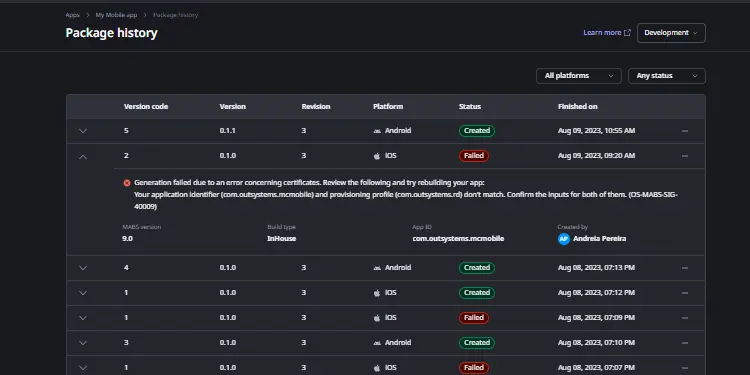
Task: Click Android icon in version code 4 row
Action: [x=377, y=267]
